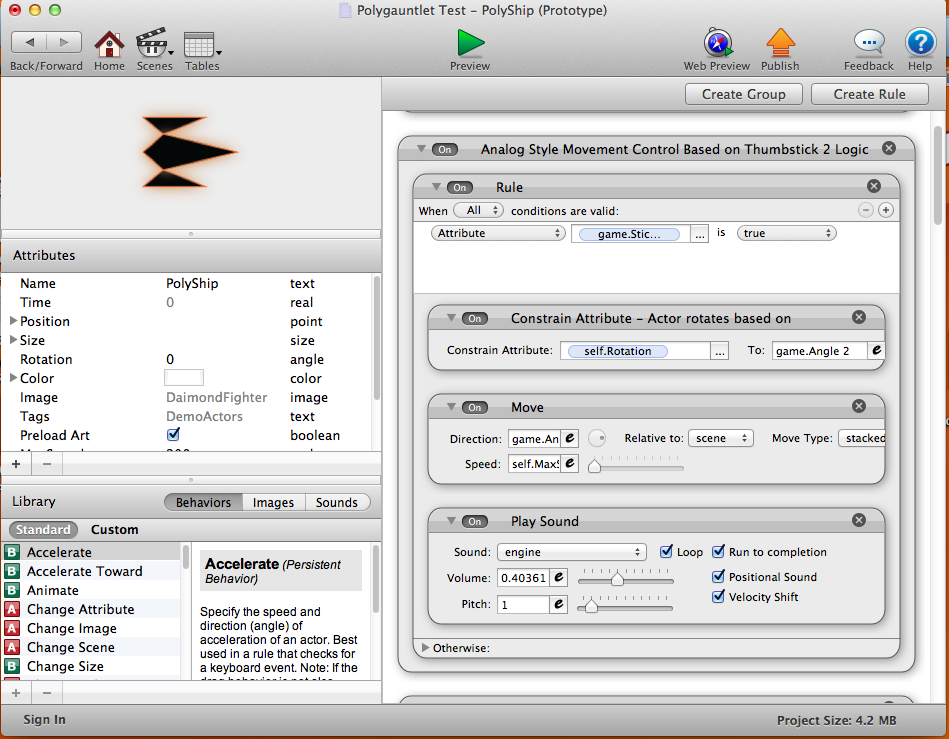The width and height of the screenshot is (949, 739).
Task: Click the Publish arrow icon
Action: coord(779,44)
